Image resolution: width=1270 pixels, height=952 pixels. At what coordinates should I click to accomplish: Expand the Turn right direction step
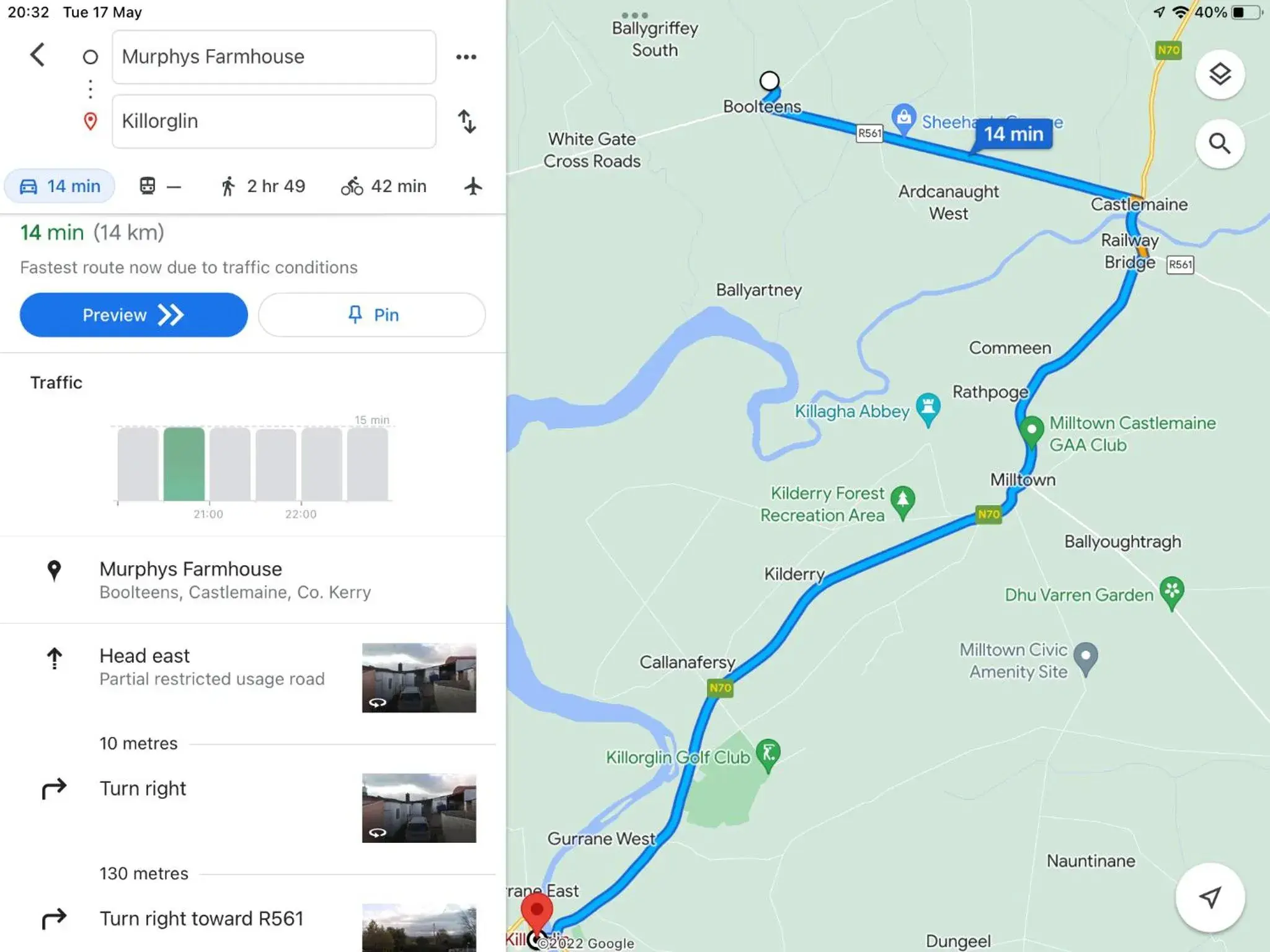pos(143,788)
